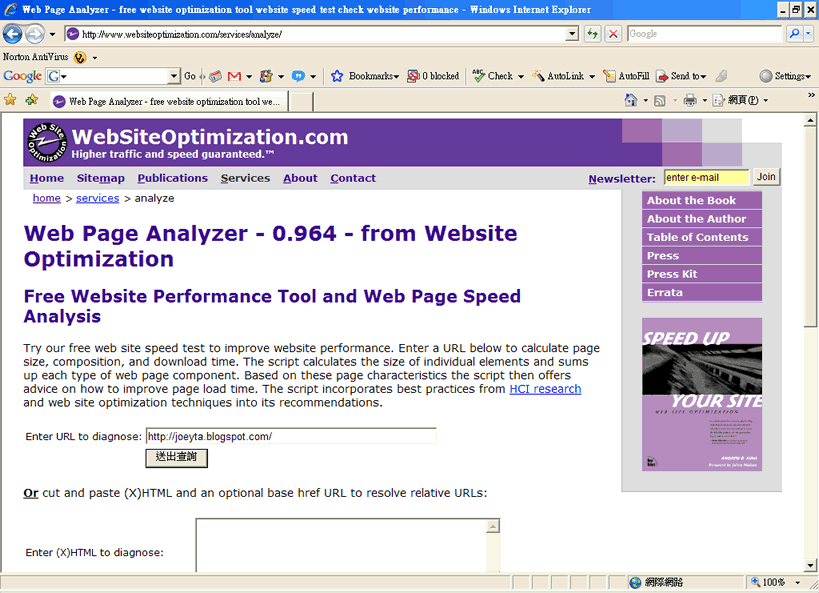
Task: Open the Contact navigation link
Action: 353,178
